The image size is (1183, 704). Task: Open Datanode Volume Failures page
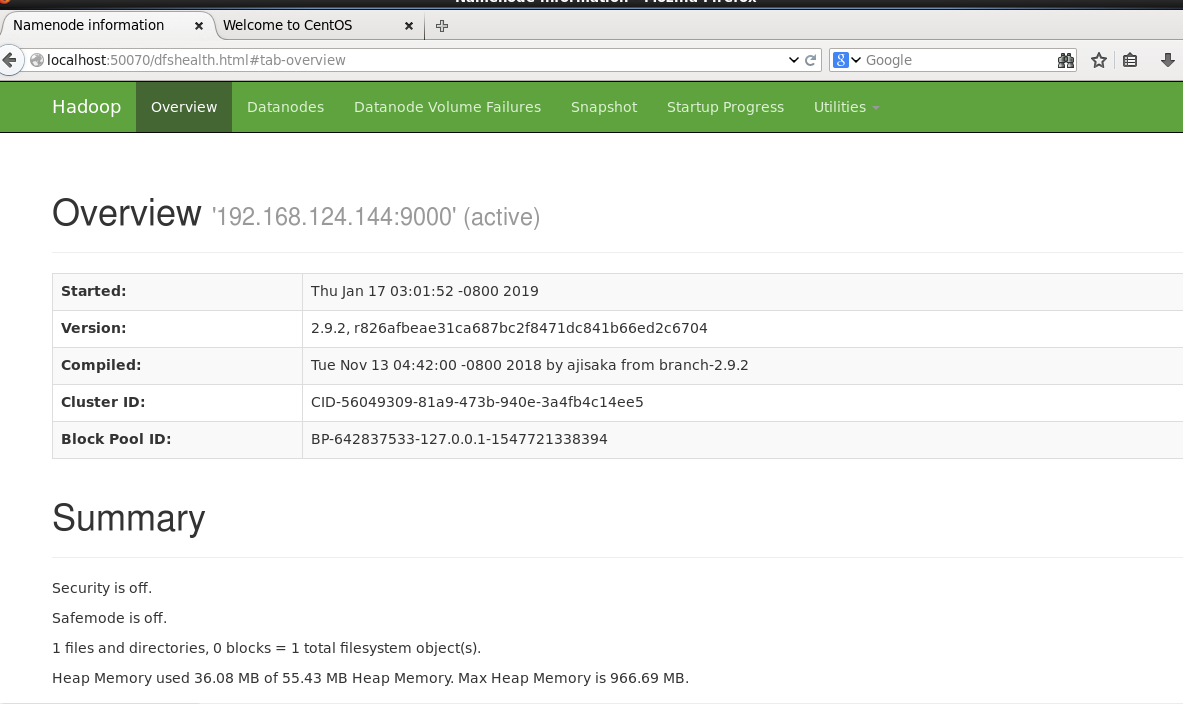447,107
